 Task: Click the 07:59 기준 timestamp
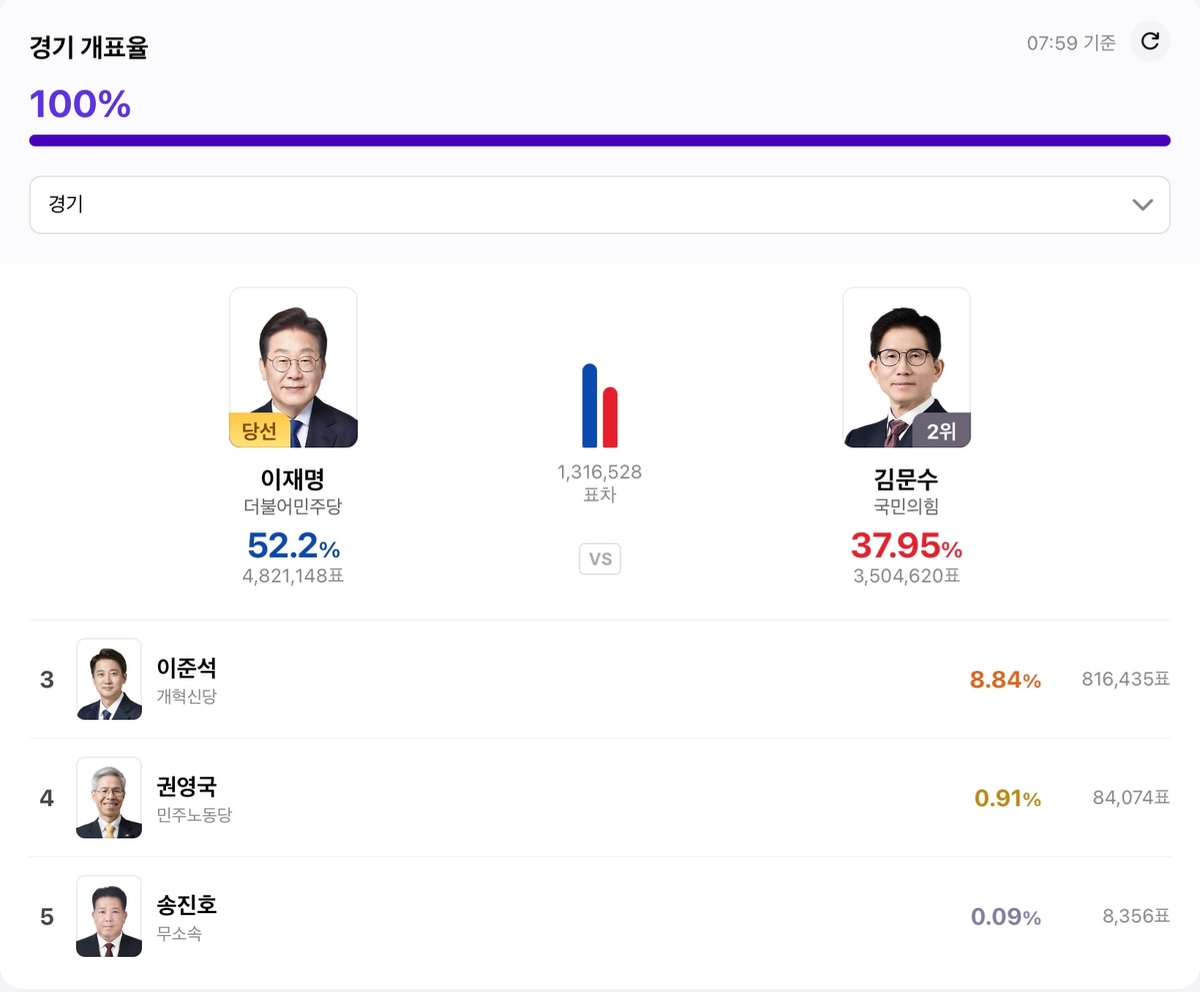[1071, 43]
